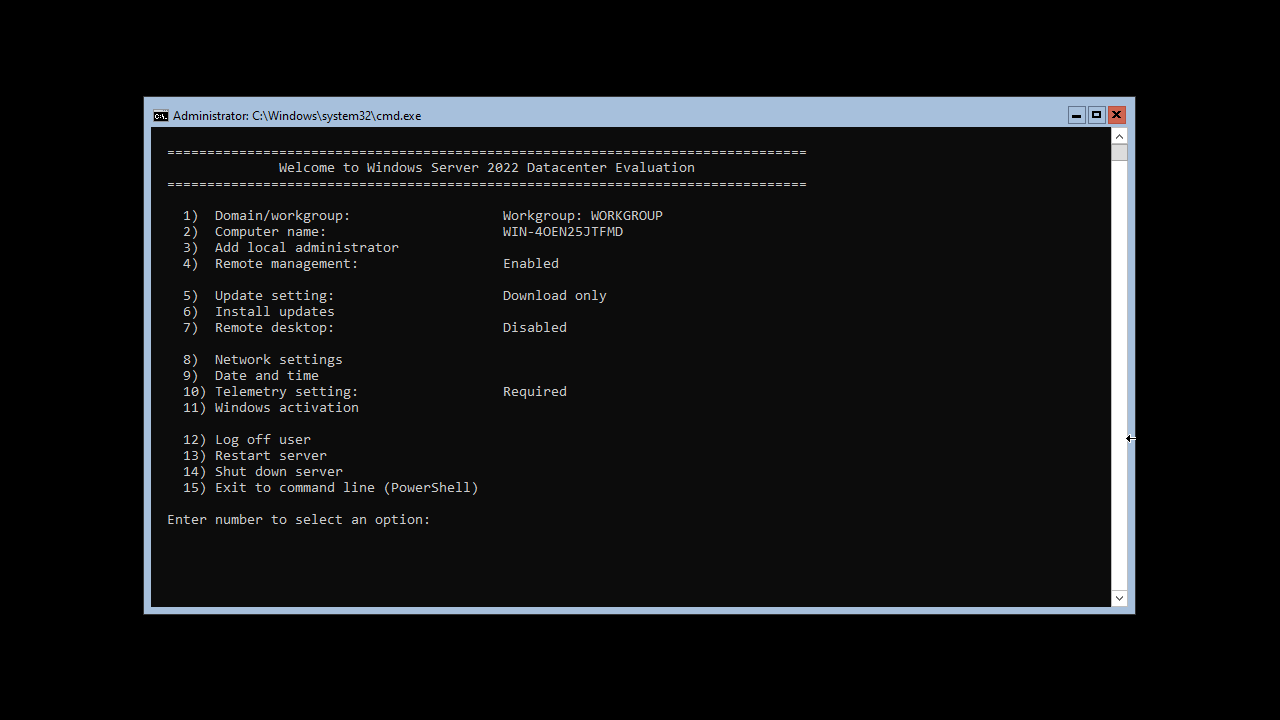Viewport: 1280px width, 720px height.
Task: Click the 'Welcome to Windows Server 2022 Datacenter Evaluation' heading
Action: [x=487, y=168]
